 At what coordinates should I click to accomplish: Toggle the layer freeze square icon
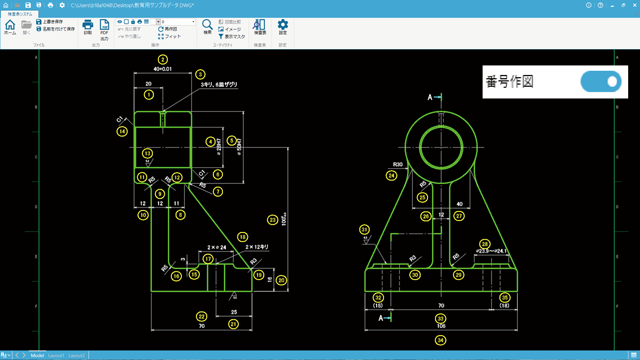click(126, 22)
